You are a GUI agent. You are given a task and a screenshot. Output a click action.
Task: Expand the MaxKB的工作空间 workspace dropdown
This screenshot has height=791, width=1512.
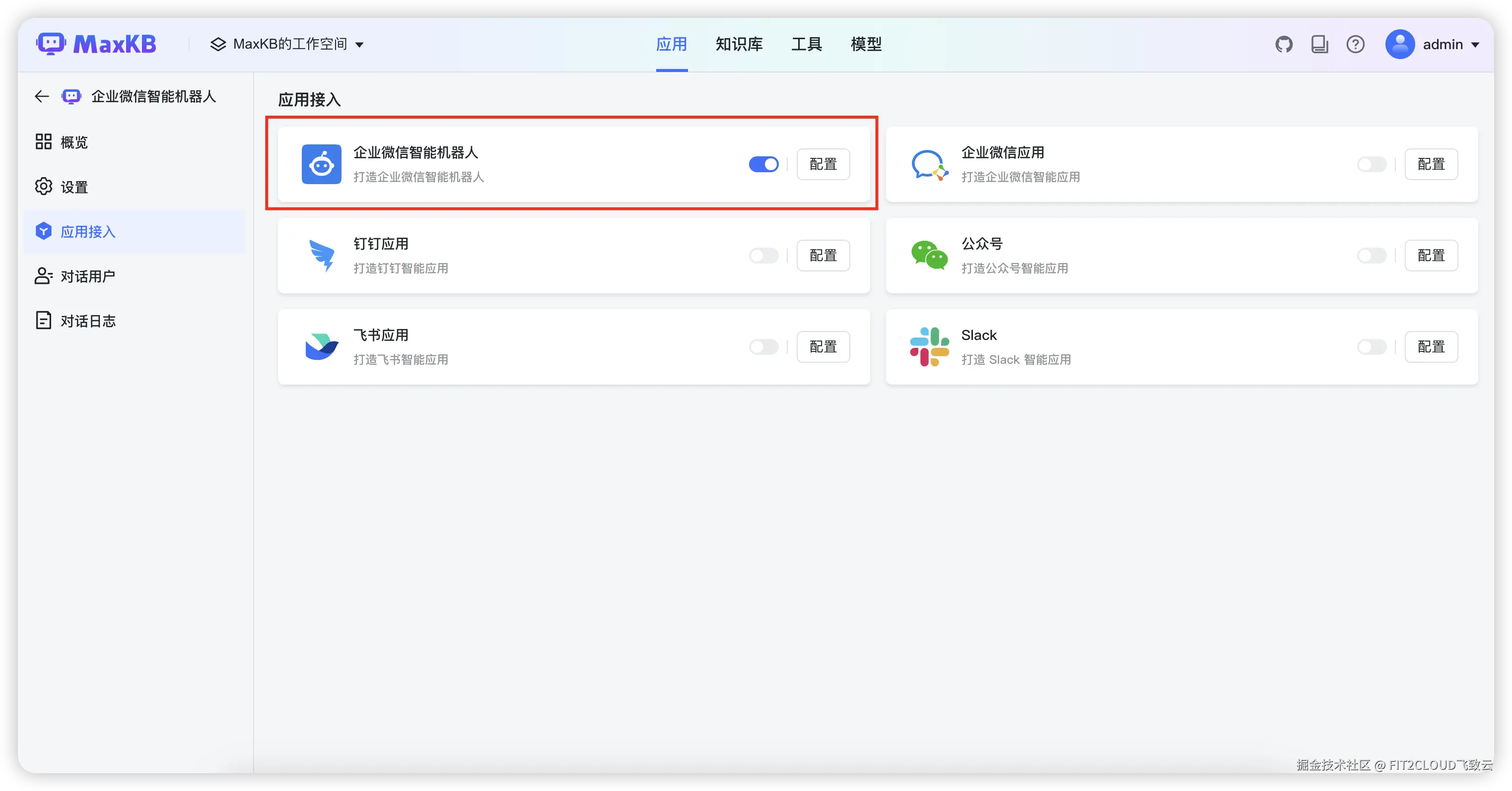click(287, 44)
